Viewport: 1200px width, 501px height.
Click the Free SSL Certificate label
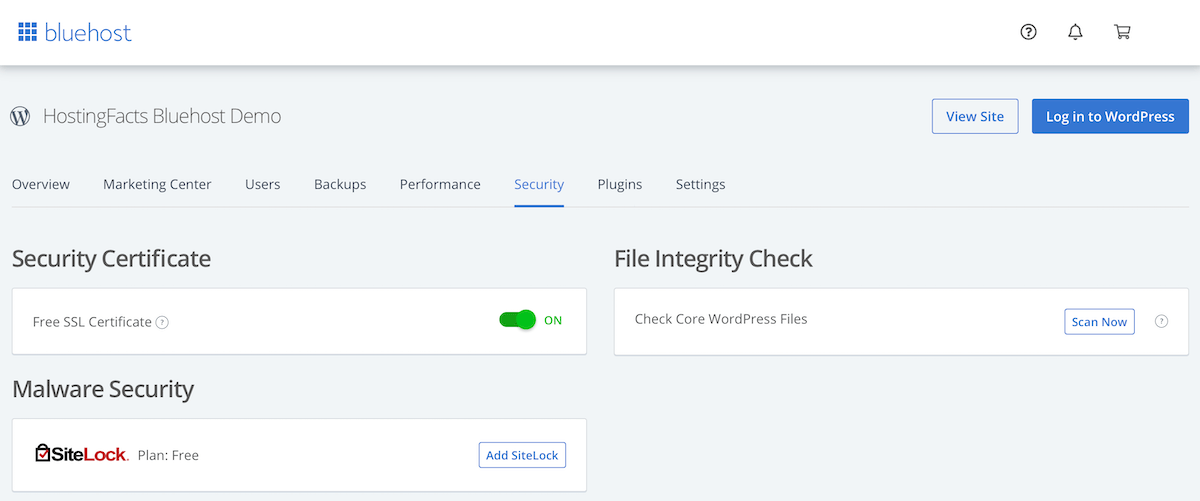pyautogui.click(x=92, y=322)
